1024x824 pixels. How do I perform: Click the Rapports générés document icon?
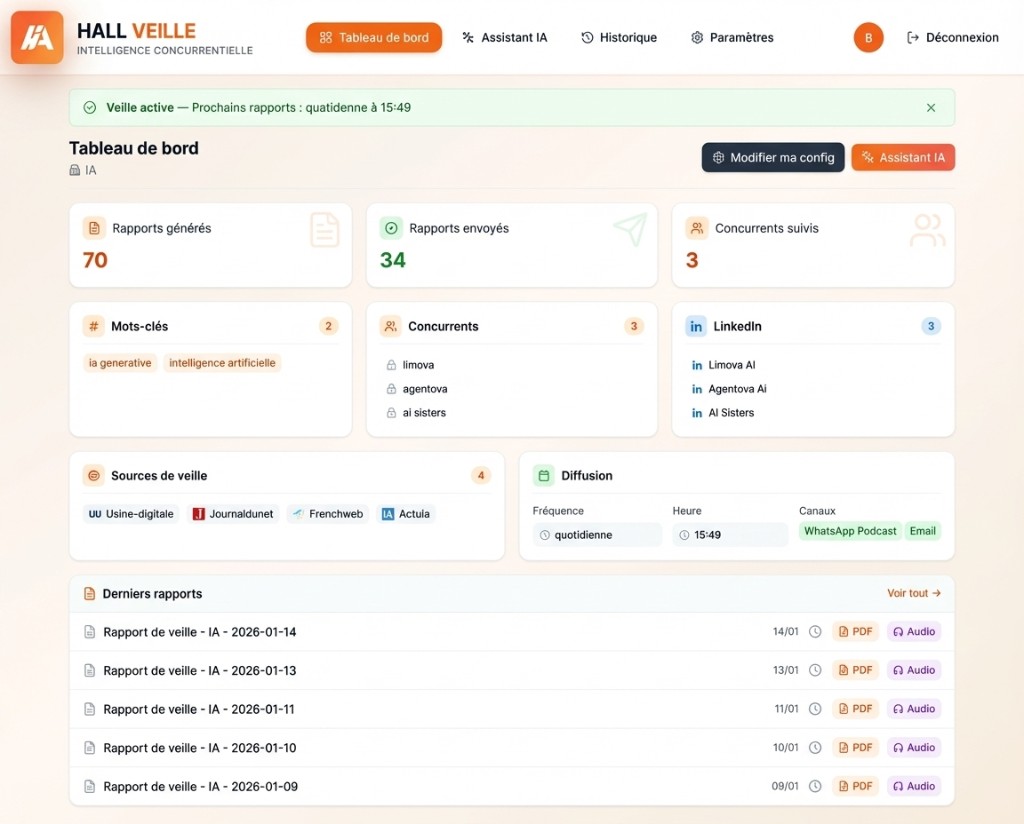pos(94,228)
